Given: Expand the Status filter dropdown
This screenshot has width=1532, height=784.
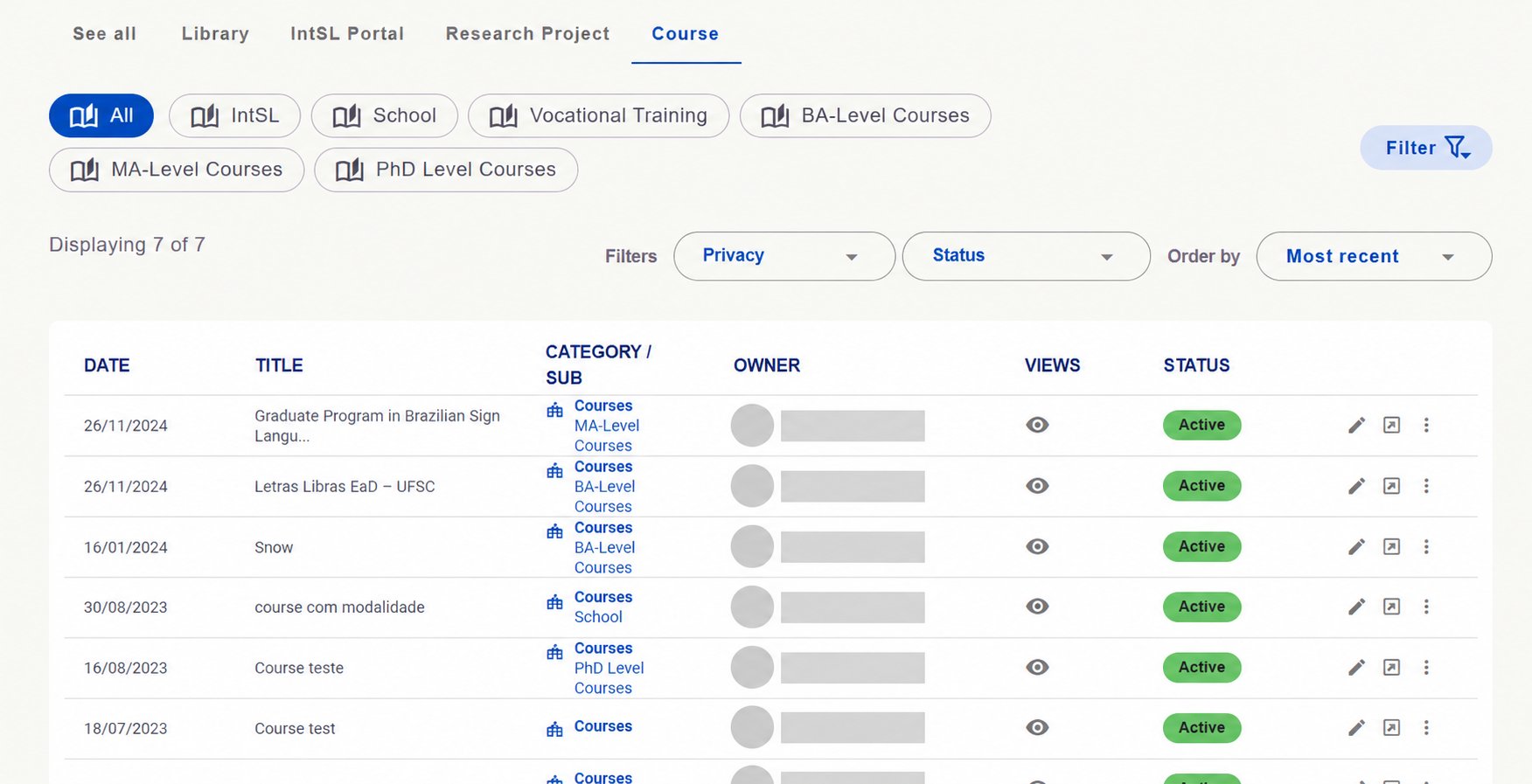Looking at the screenshot, I should click(x=1026, y=256).
